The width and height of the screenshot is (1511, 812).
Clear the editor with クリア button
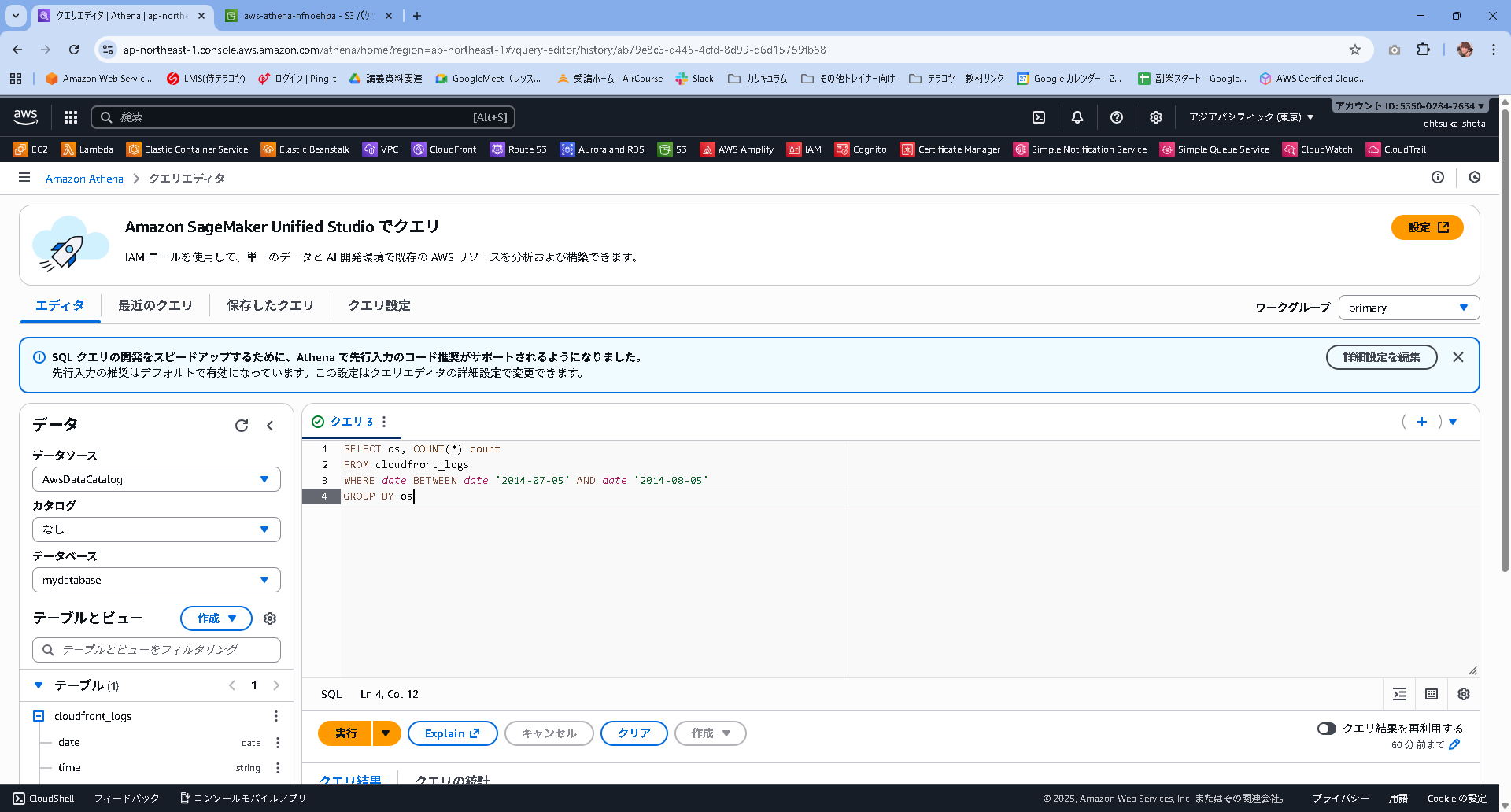[634, 733]
